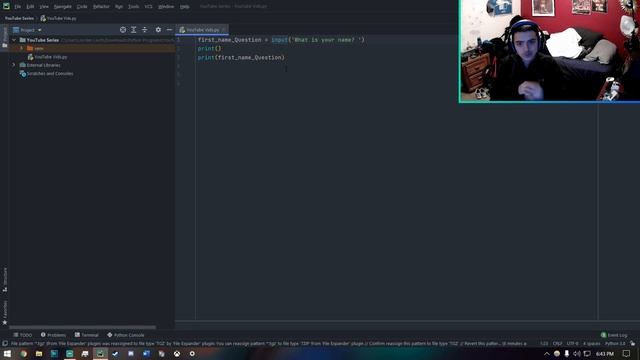Open Project panel gear settings

tap(158, 30)
